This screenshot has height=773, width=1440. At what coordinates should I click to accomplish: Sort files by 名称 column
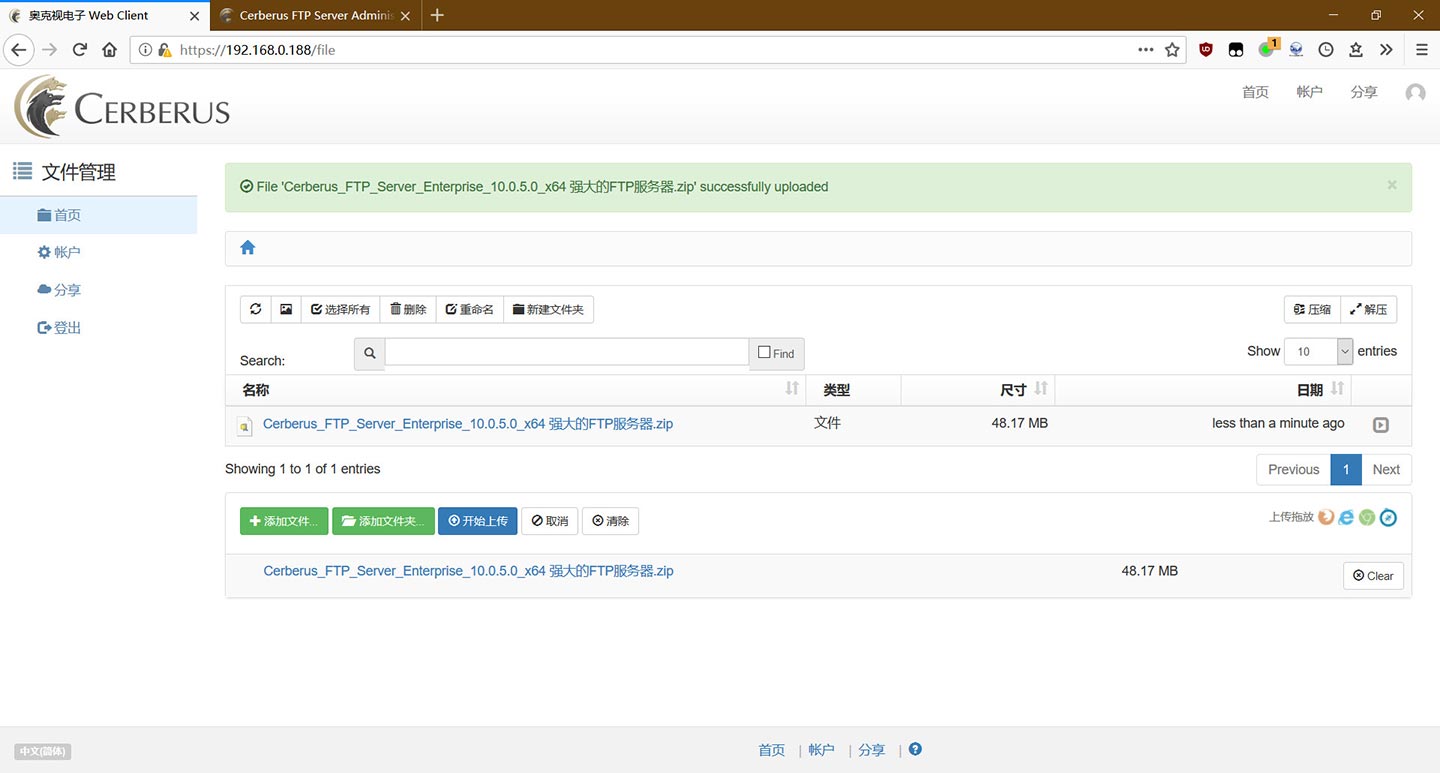(x=513, y=390)
